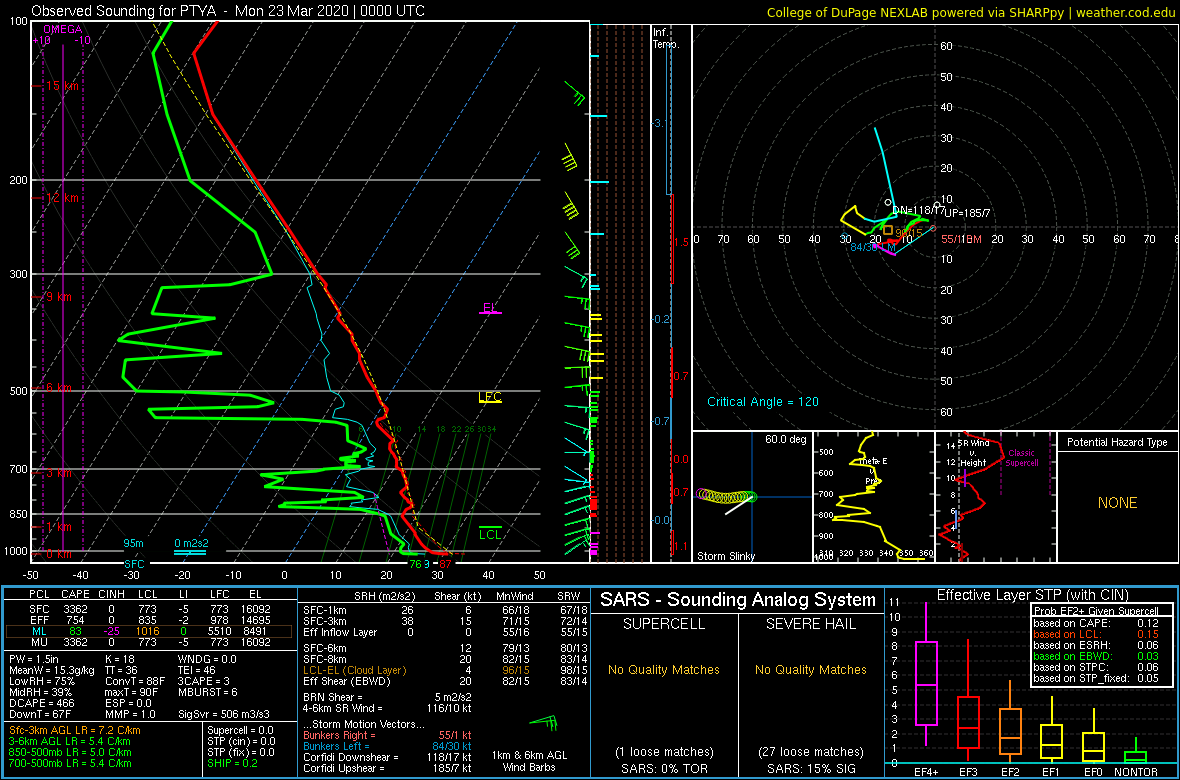1180x780 pixels.
Task: Click the '3 km' height label
Action: point(60,473)
